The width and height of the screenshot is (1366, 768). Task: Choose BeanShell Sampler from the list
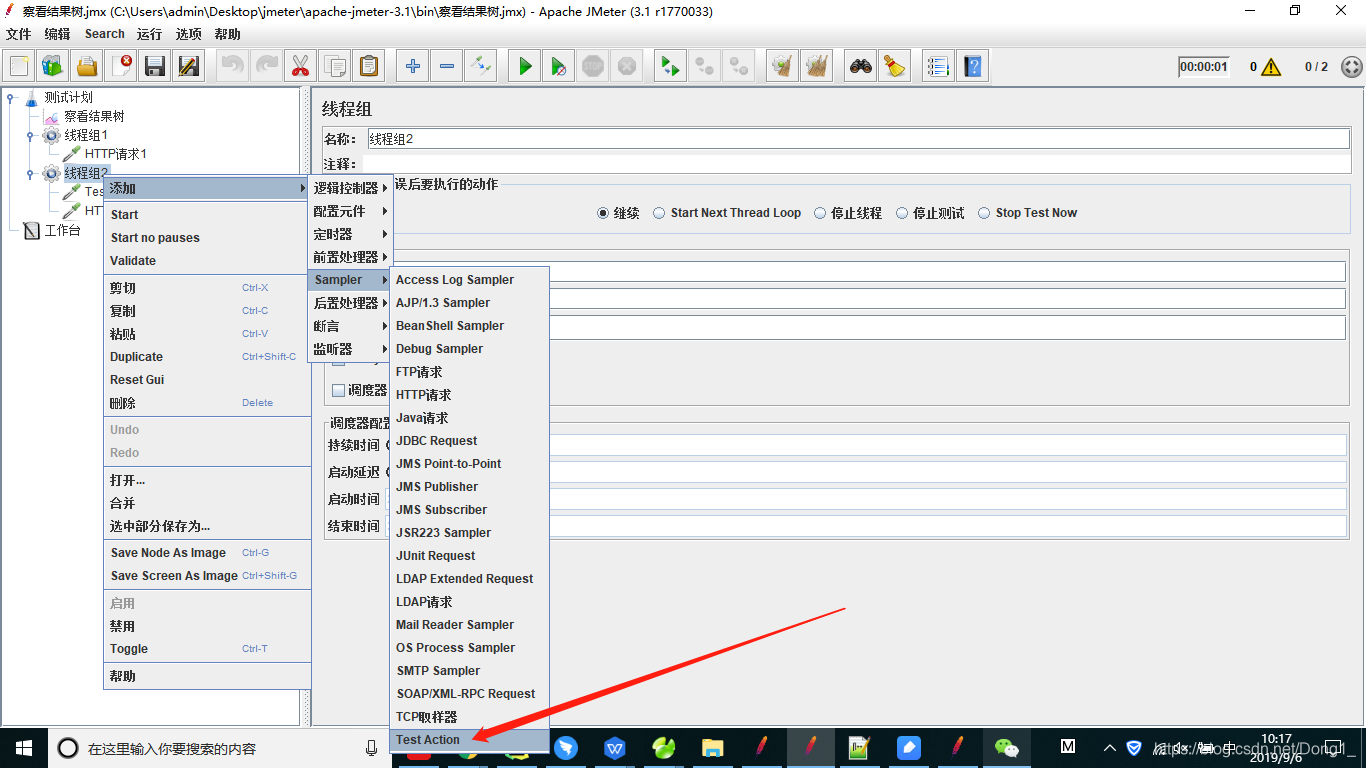pyautogui.click(x=469, y=326)
